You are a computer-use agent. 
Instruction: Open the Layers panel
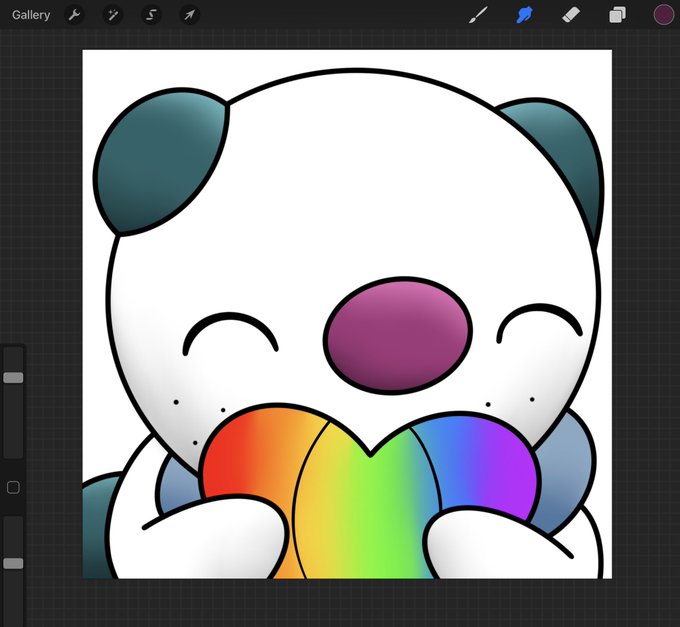pos(617,15)
